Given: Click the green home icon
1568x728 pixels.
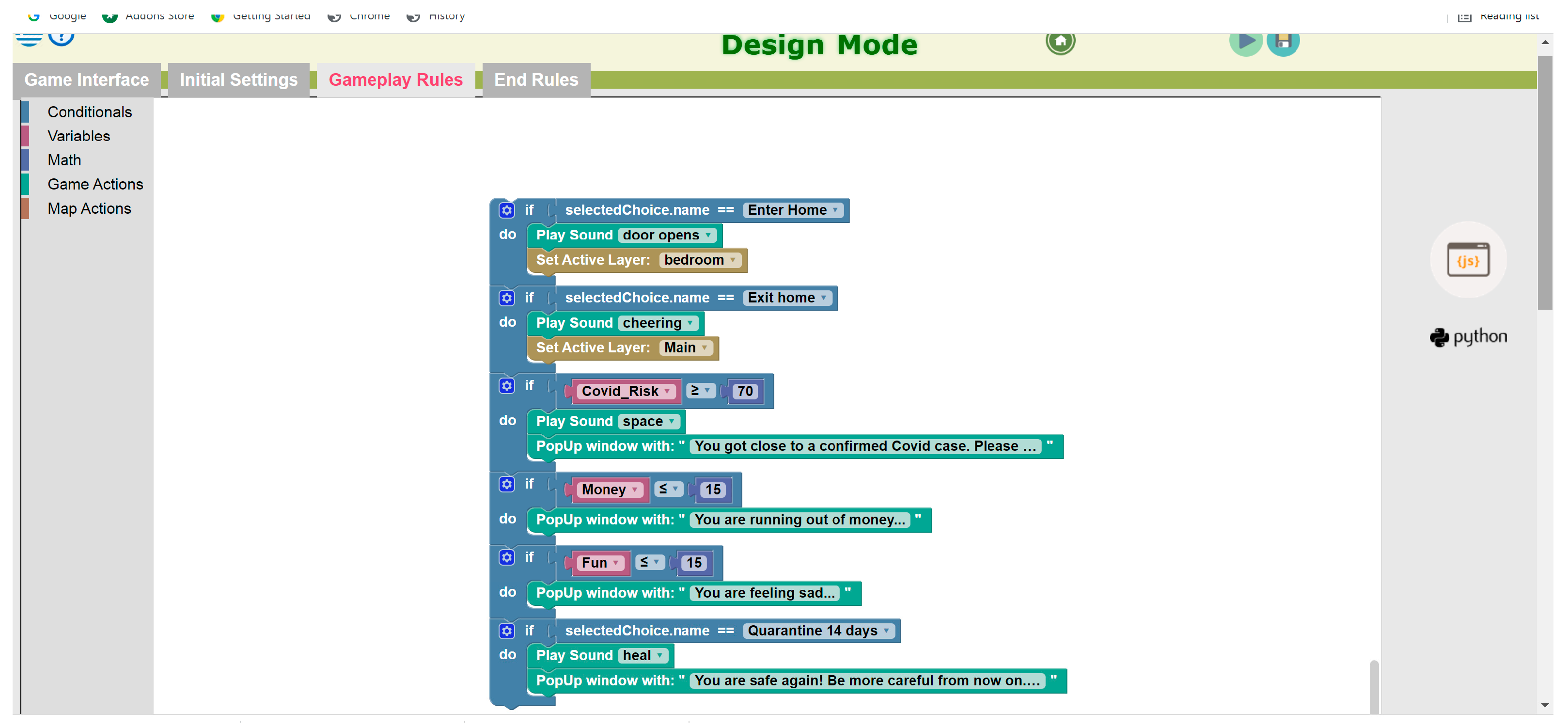Looking at the screenshot, I should 1060,41.
